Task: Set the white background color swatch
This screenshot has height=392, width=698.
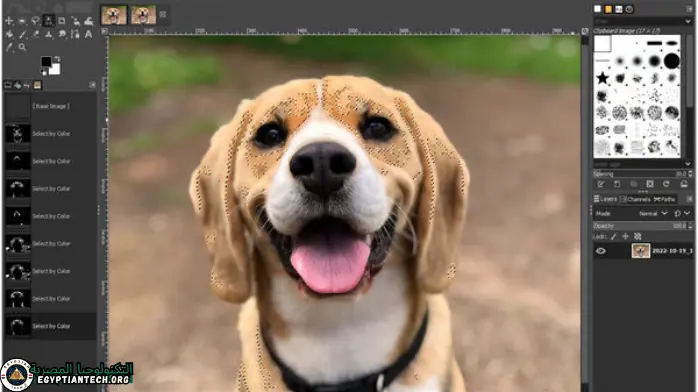Action: tap(55, 69)
